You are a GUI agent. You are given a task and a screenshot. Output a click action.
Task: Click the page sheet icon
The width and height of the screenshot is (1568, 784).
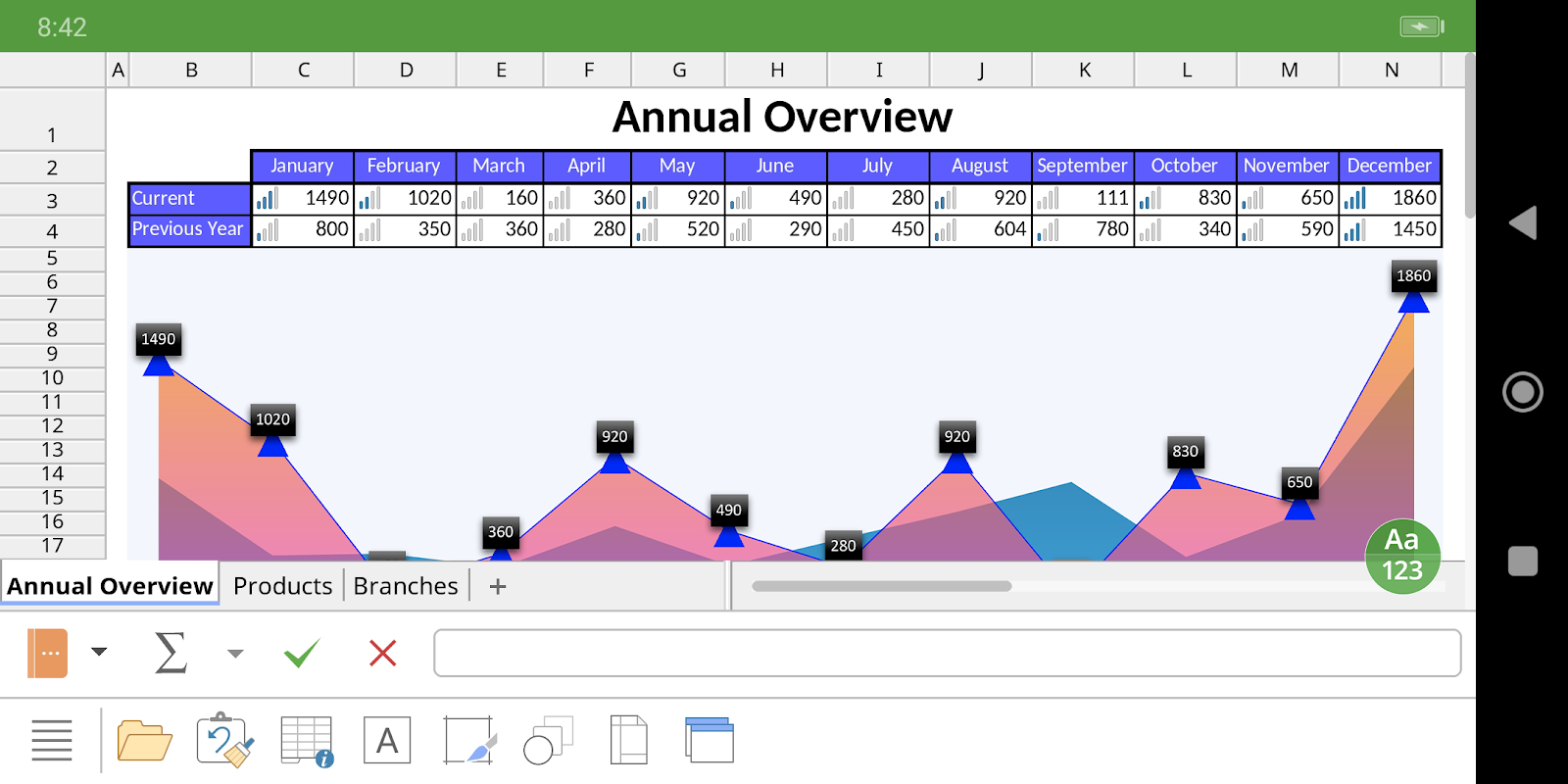coord(628,741)
